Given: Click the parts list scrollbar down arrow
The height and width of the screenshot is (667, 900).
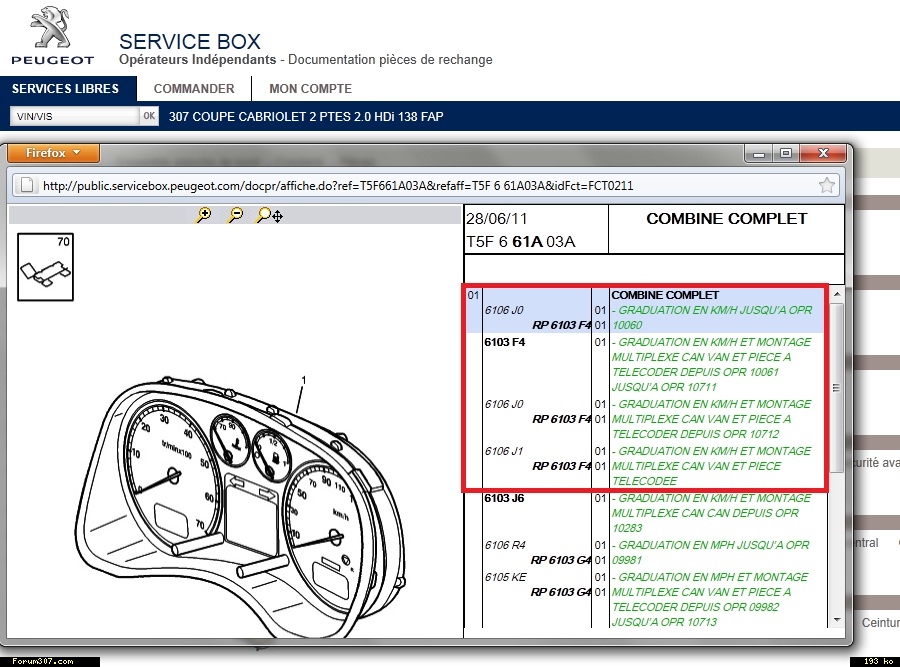Looking at the screenshot, I should point(836,620).
